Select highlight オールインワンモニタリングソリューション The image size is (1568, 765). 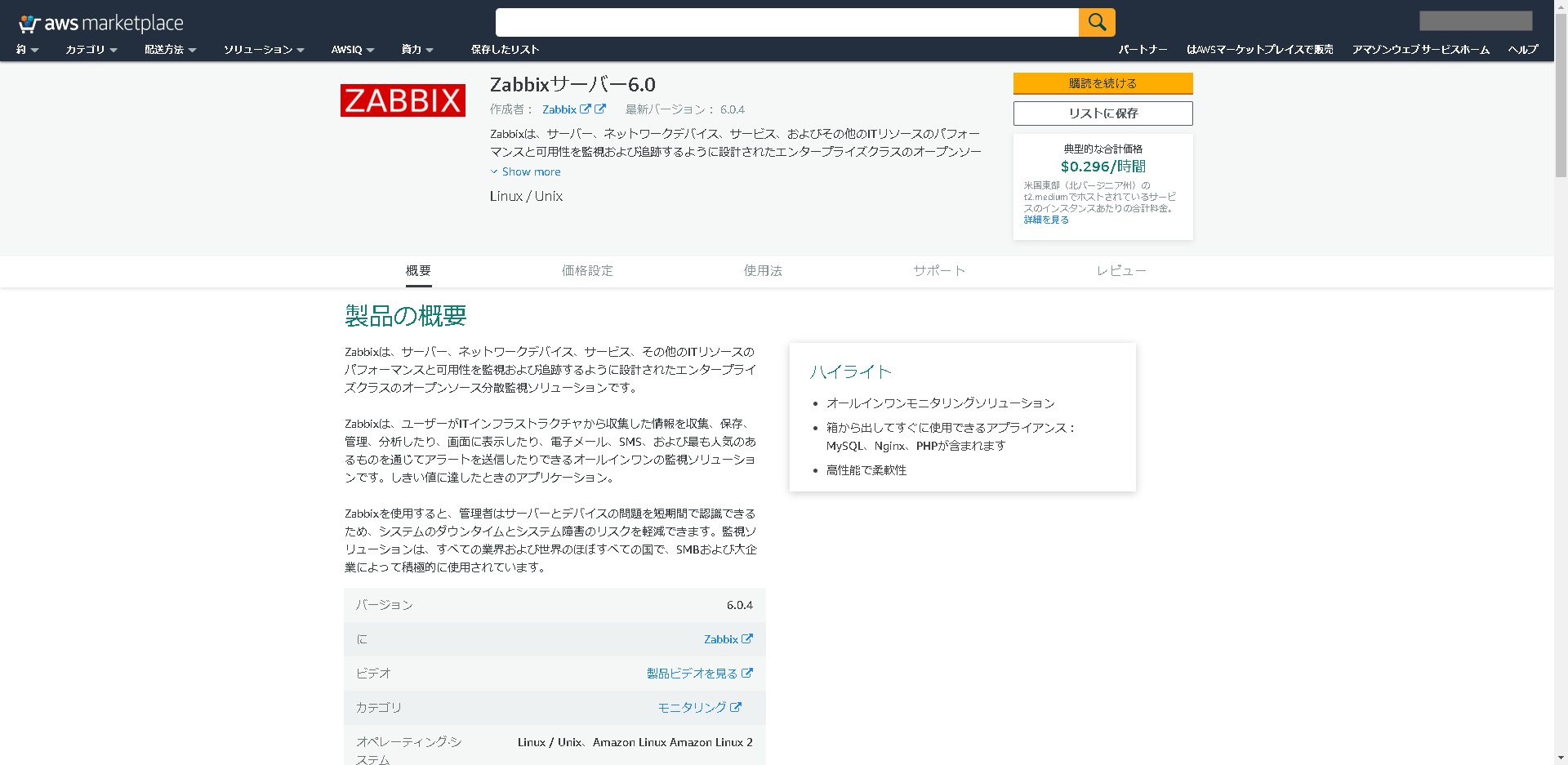click(941, 403)
